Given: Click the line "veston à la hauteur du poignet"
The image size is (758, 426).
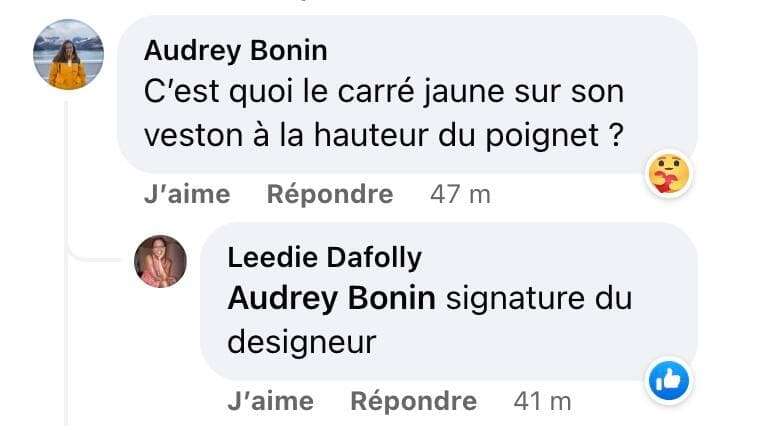Looking at the screenshot, I should tap(384, 134).
